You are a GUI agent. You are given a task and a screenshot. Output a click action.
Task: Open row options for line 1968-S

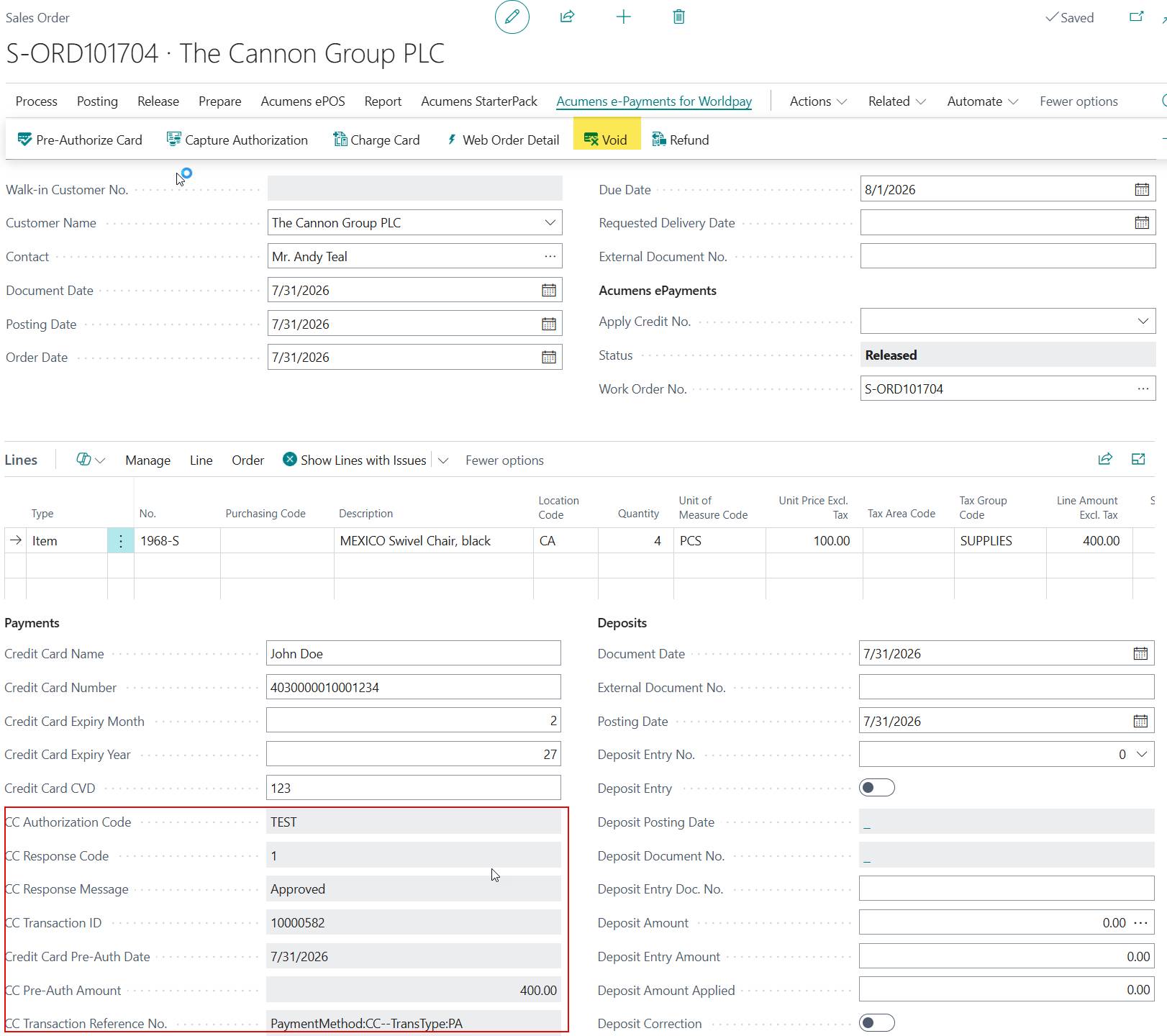click(121, 541)
